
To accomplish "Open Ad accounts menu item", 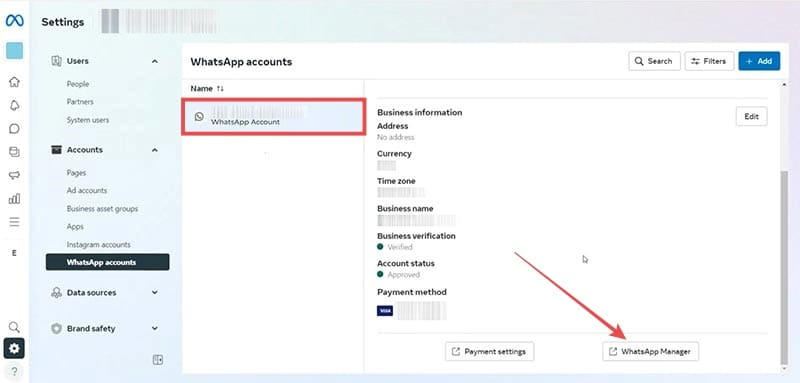I will click(87, 191).
